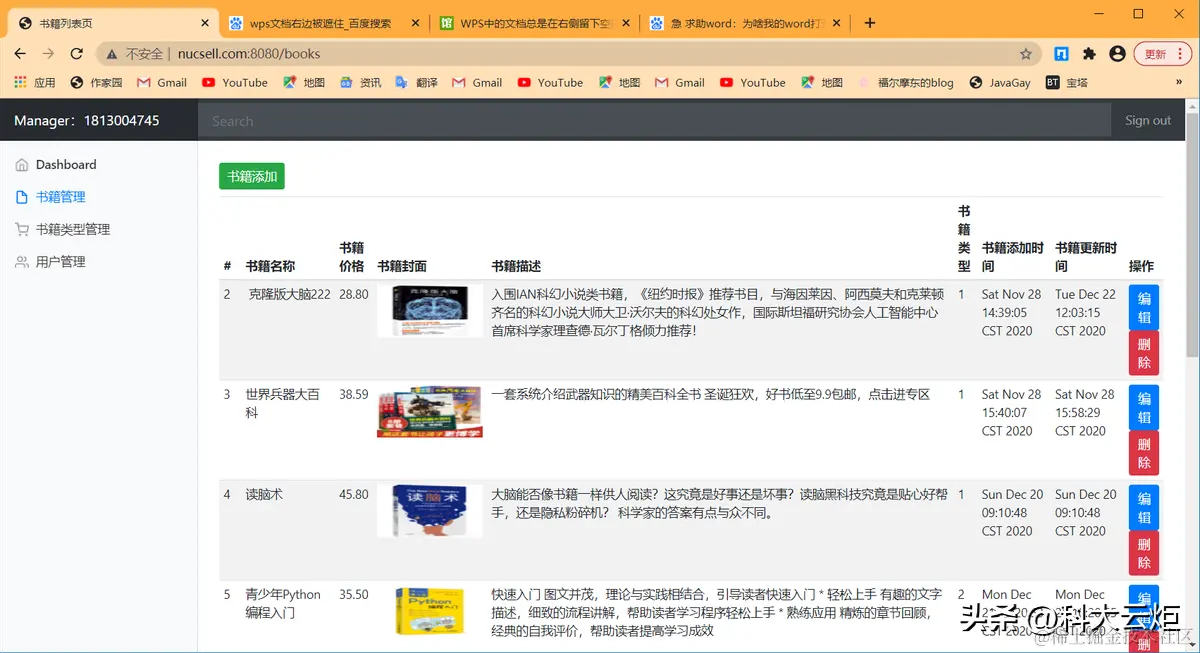Close the 书籍列表页 tab
This screenshot has height=653, width=1200.
coord(205,23)
